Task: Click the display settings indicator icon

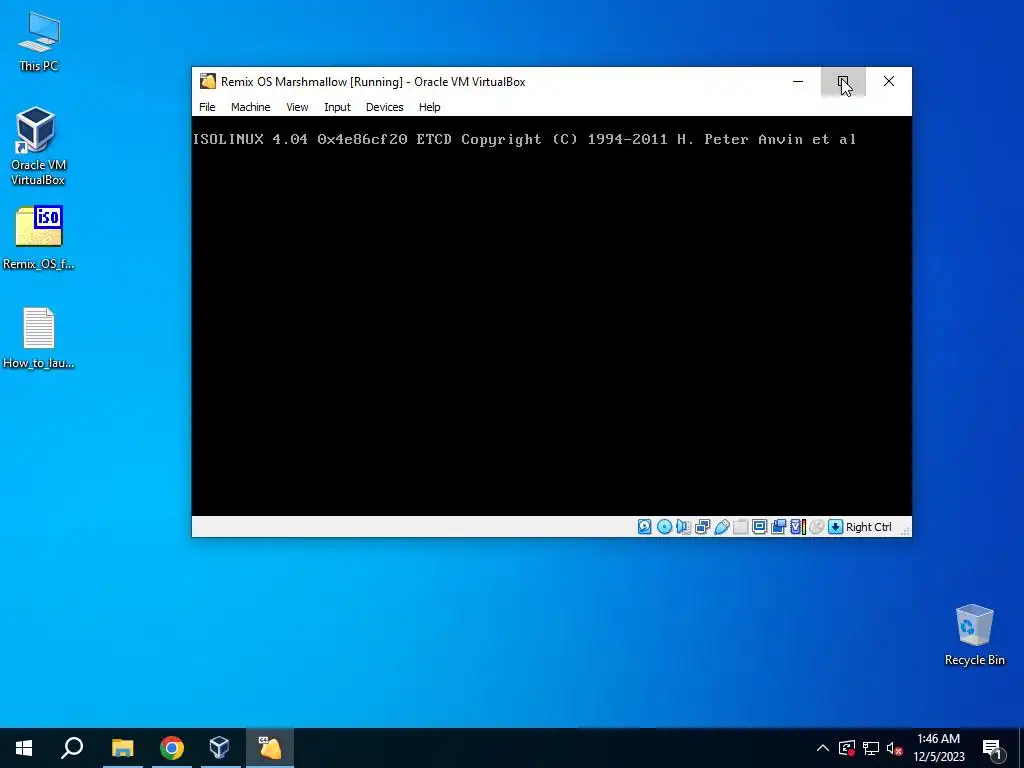Action: (x=760, y=527)
